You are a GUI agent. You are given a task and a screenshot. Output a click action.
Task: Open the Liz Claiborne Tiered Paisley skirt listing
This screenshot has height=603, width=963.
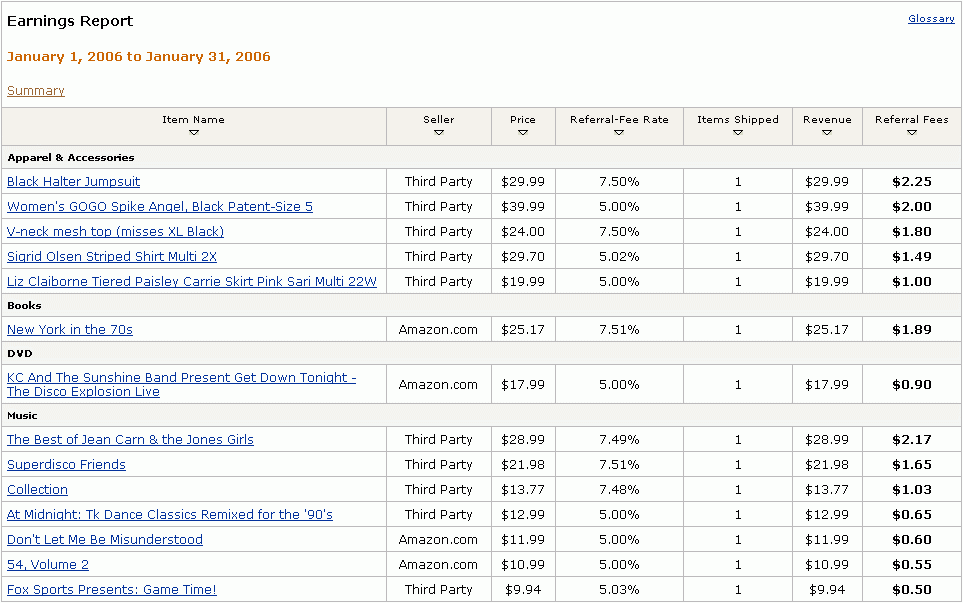192,281
